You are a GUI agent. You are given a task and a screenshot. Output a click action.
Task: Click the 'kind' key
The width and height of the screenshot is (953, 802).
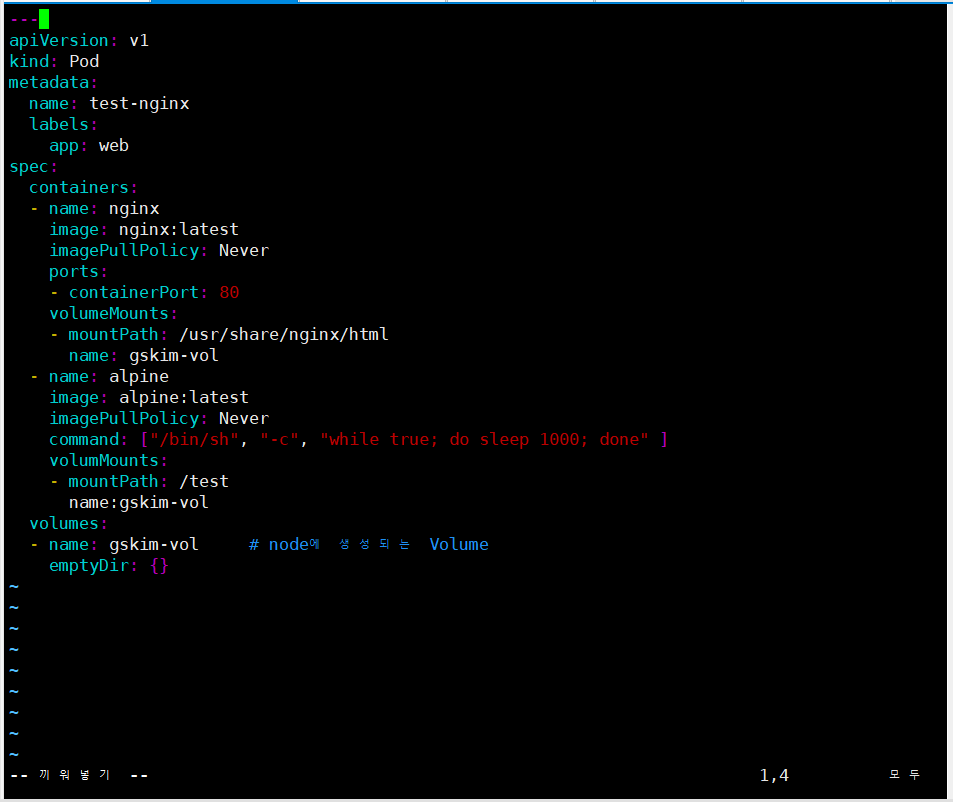pyautogui.click(x=29, y=61)
